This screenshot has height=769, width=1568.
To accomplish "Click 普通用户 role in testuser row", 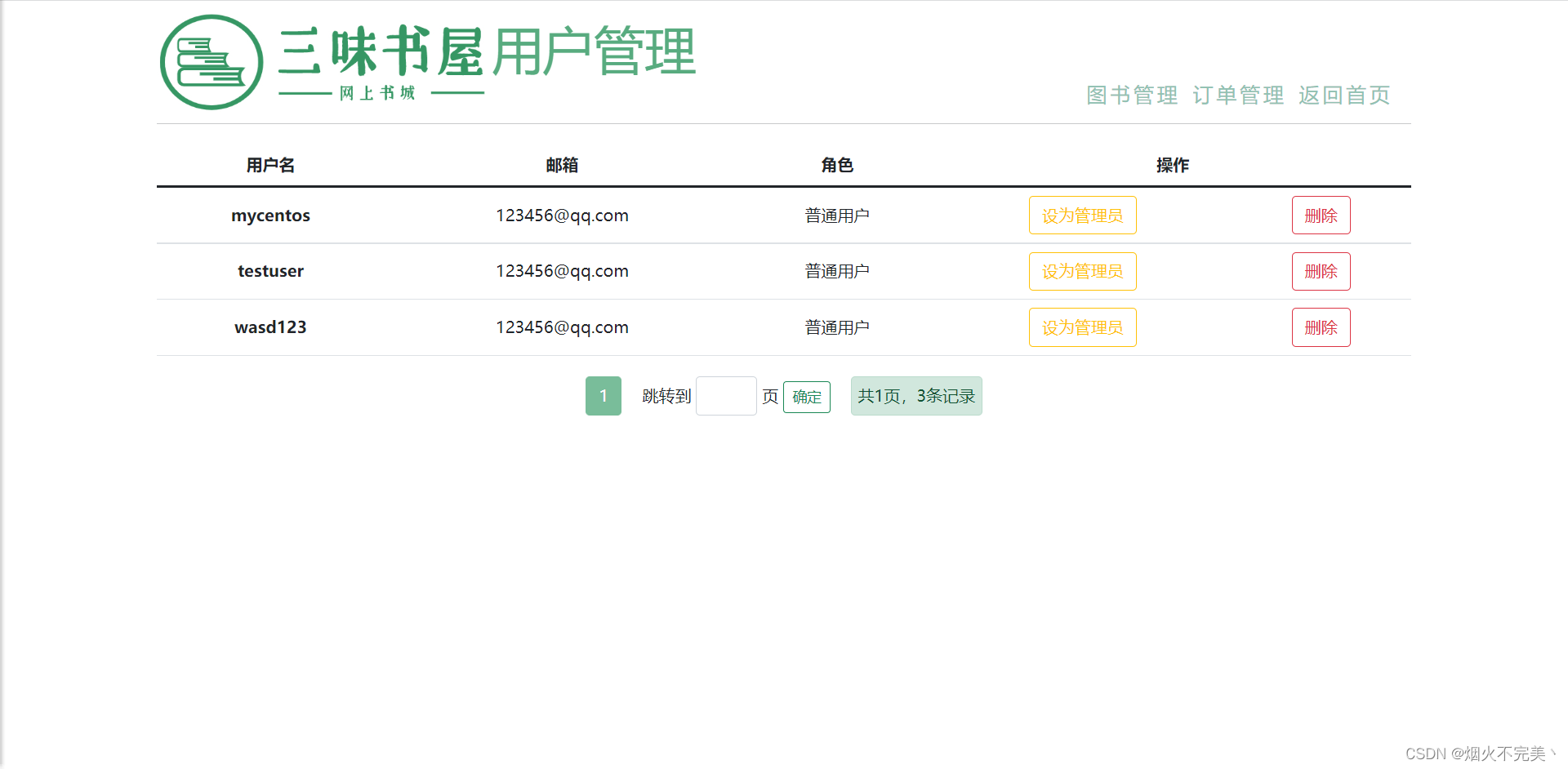I will click(x=837, y=271).
